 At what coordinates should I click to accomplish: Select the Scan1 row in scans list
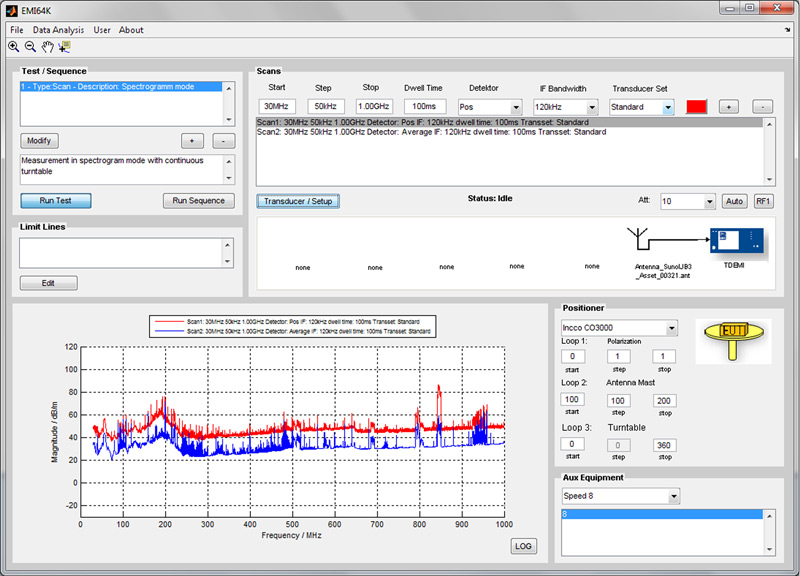(x=509, y=122)
